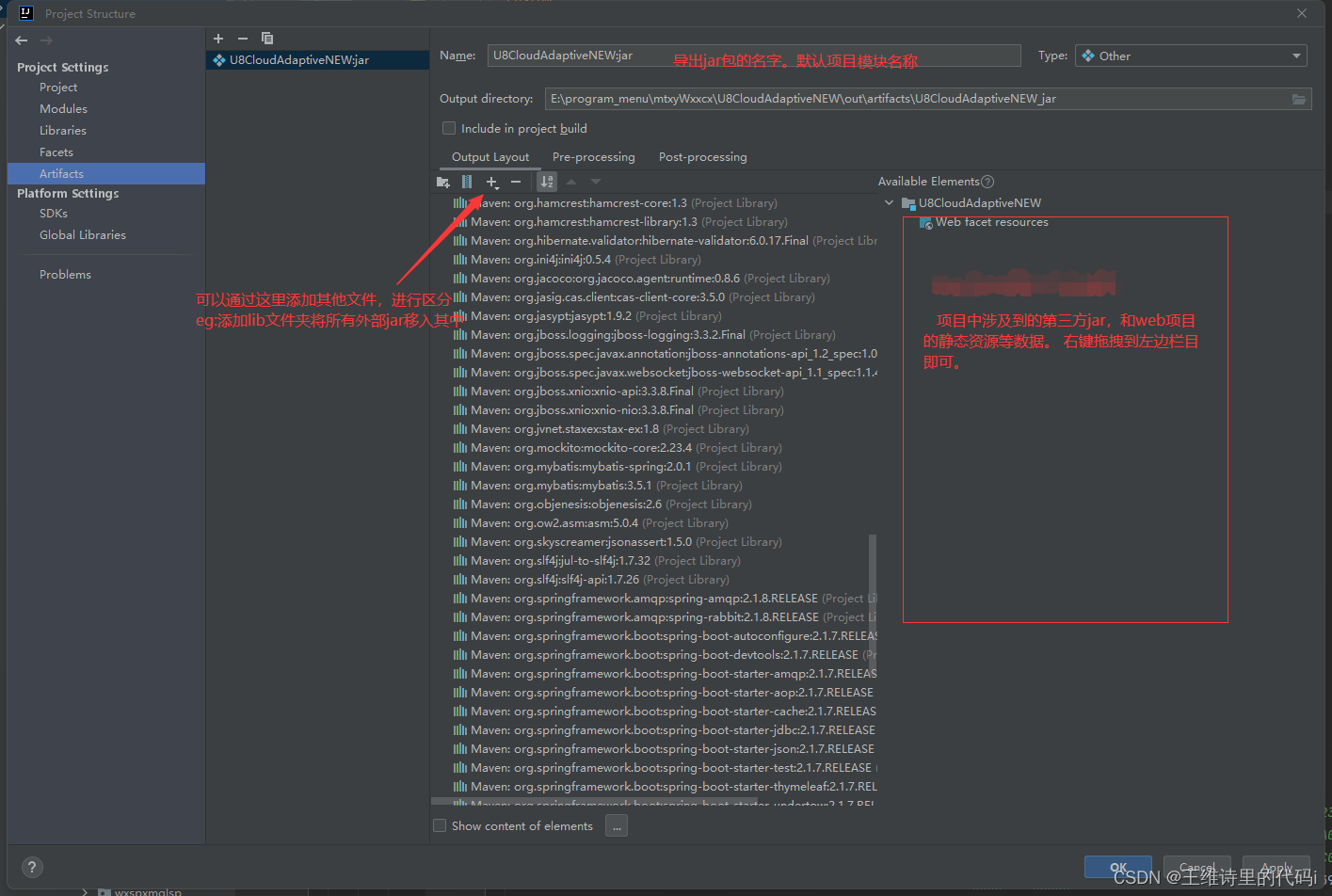Click Create Directory icon in Output Layout toolbar
The width and height of the screenshot is (1332, 896).
[443, 182]
